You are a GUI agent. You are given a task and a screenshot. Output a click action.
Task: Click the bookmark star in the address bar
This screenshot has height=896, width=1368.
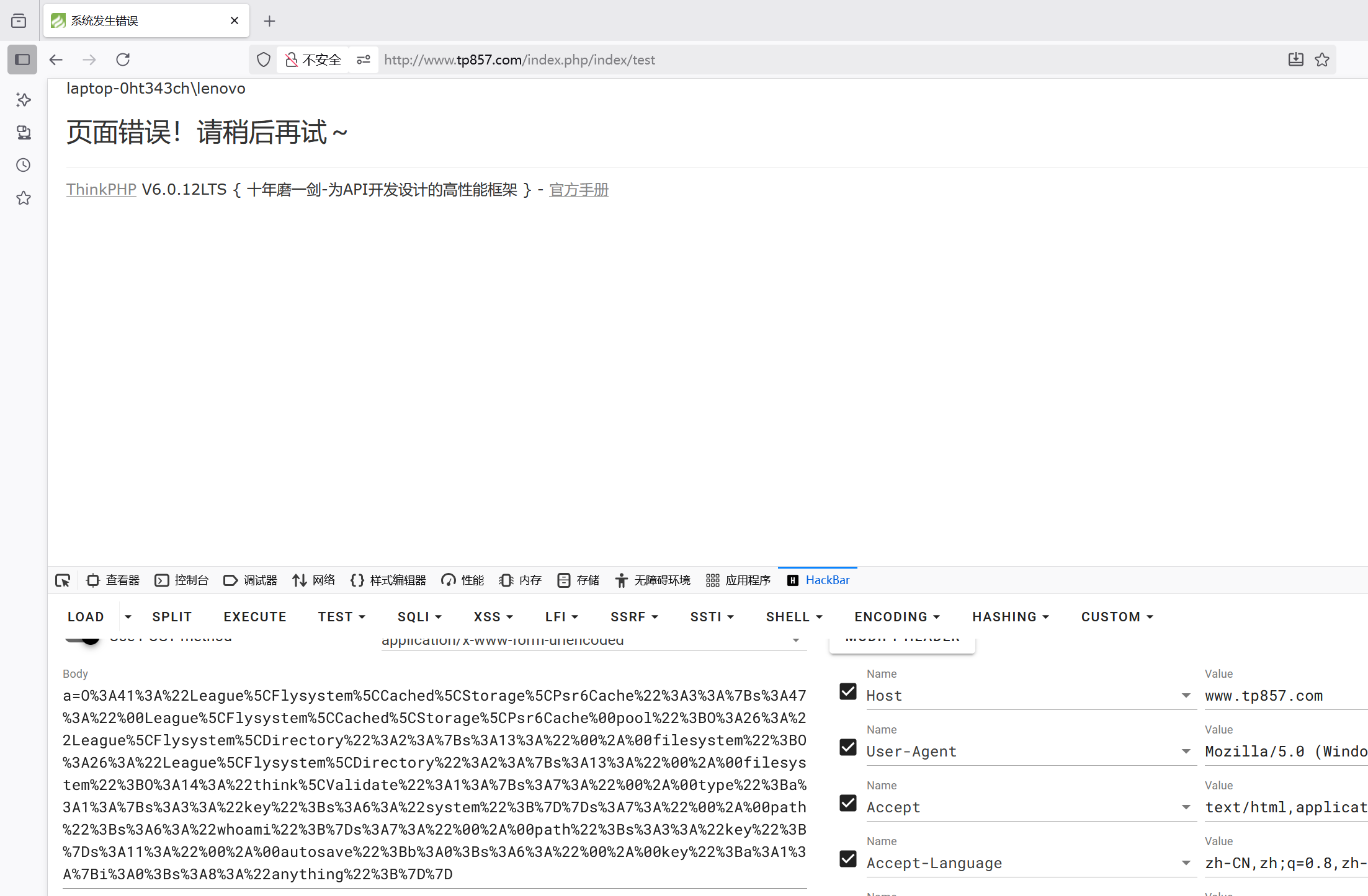point(1322,59)
